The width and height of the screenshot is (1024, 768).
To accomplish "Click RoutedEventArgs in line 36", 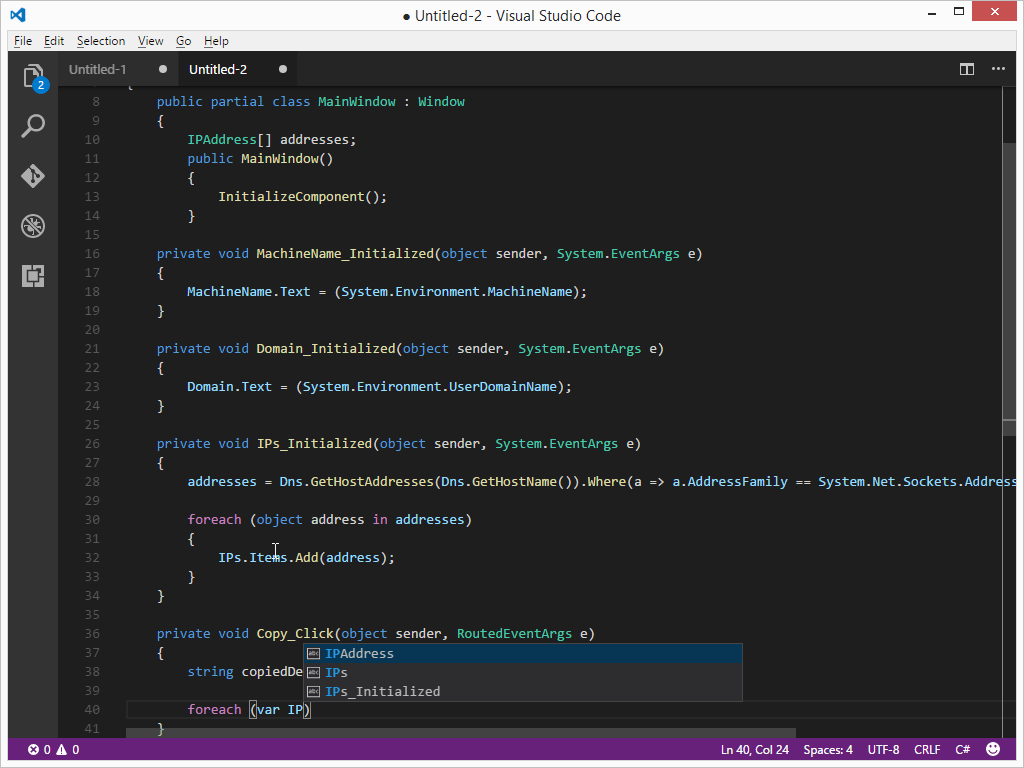I will pos(514,633).
